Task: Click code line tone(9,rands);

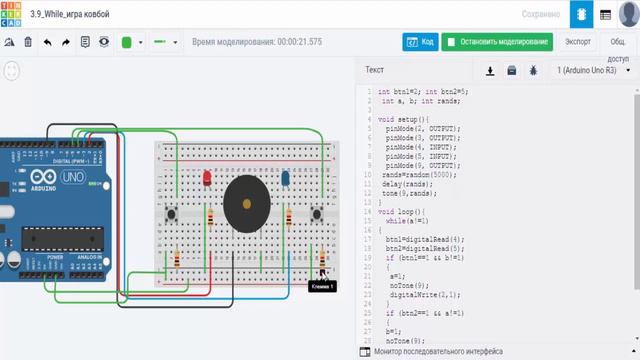Action: click(409, 193)
